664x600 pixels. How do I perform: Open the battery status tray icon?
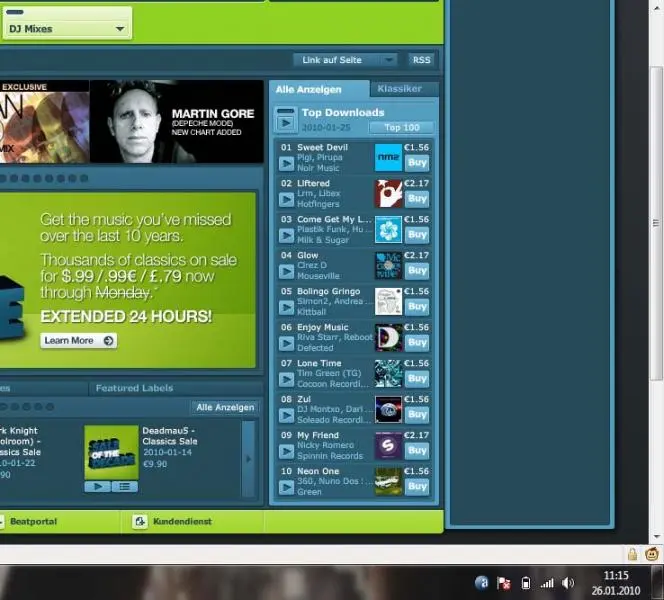(x=526, y=583)
